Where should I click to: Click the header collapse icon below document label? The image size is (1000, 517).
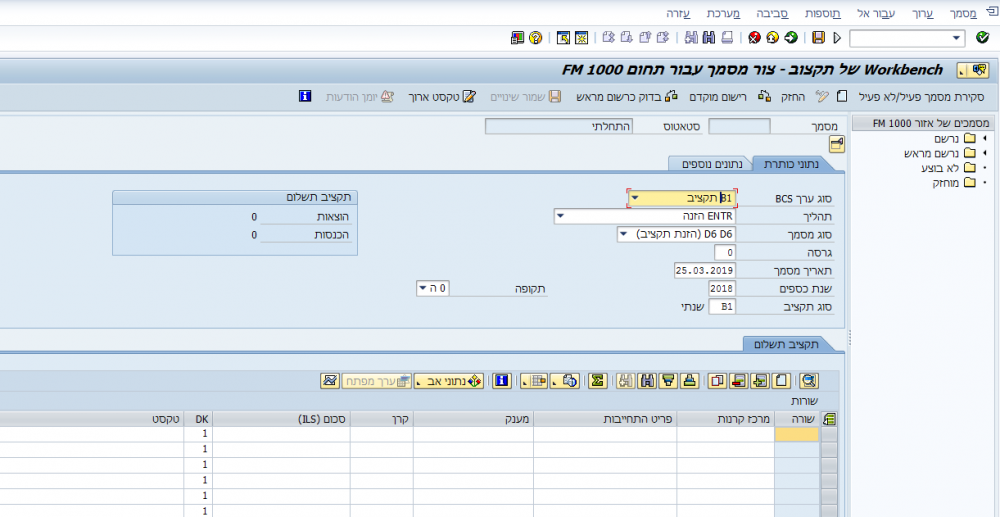(836, 144)
